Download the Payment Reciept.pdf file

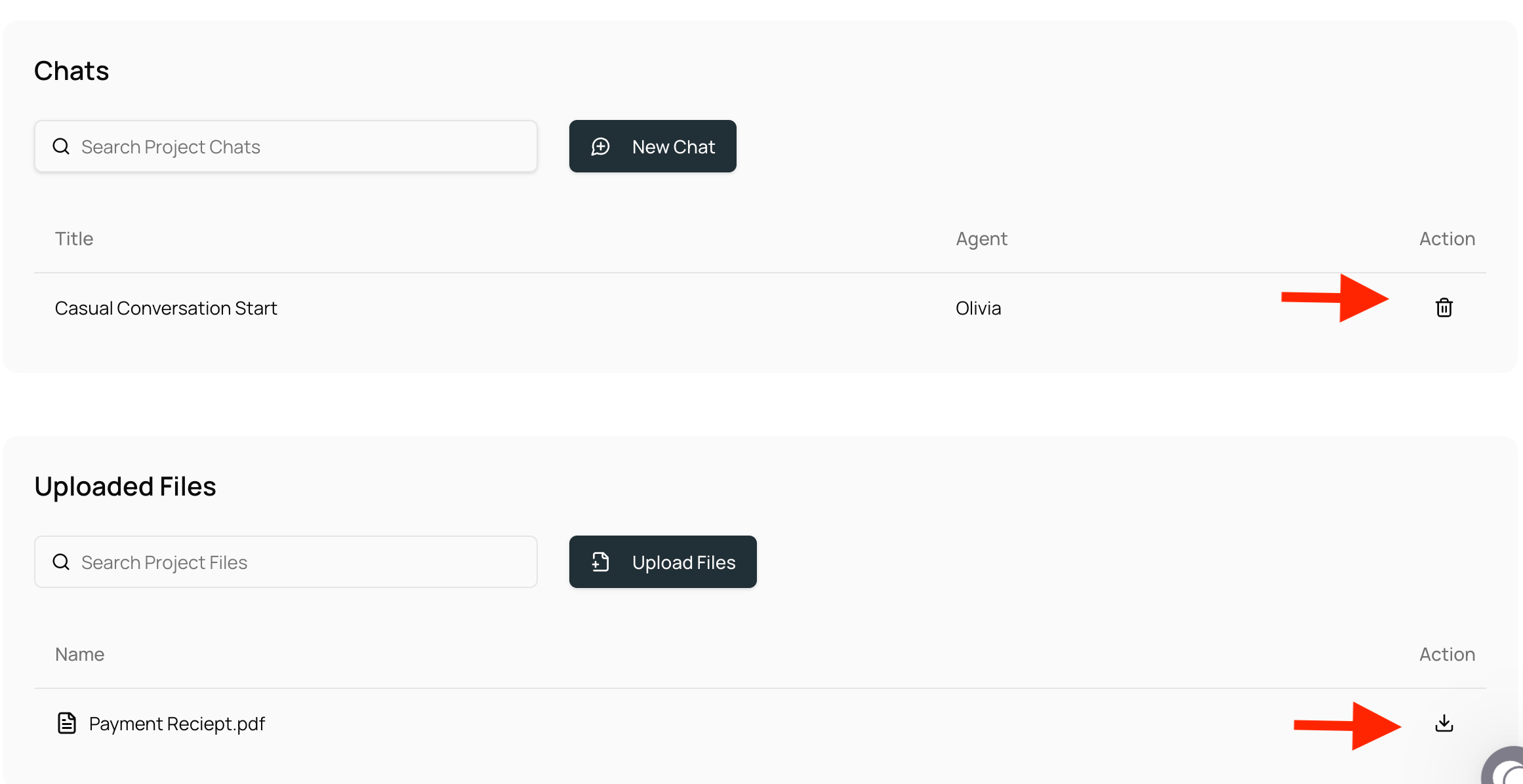(1444, 723)
